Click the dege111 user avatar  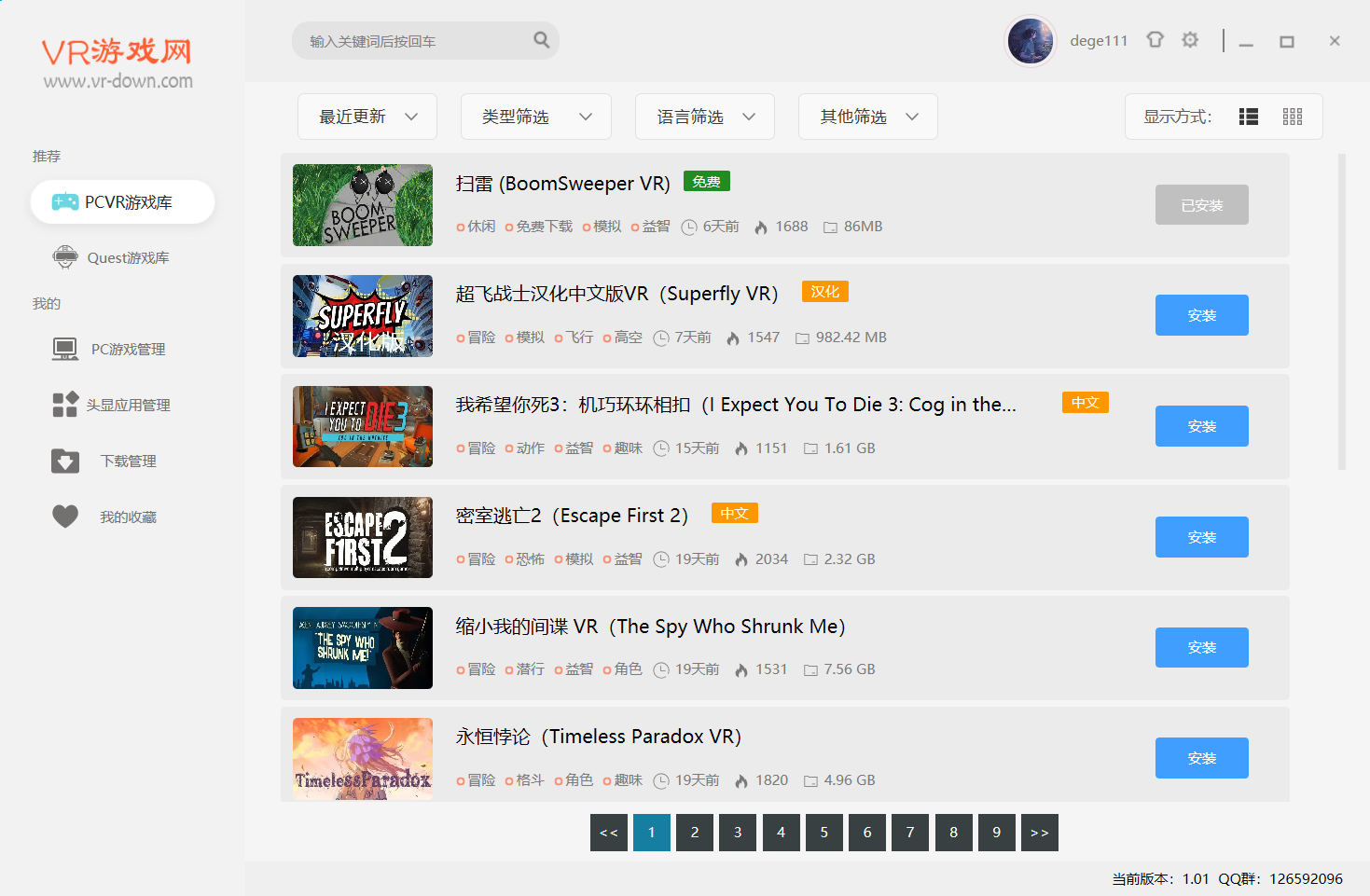[x=1031, y=42]
